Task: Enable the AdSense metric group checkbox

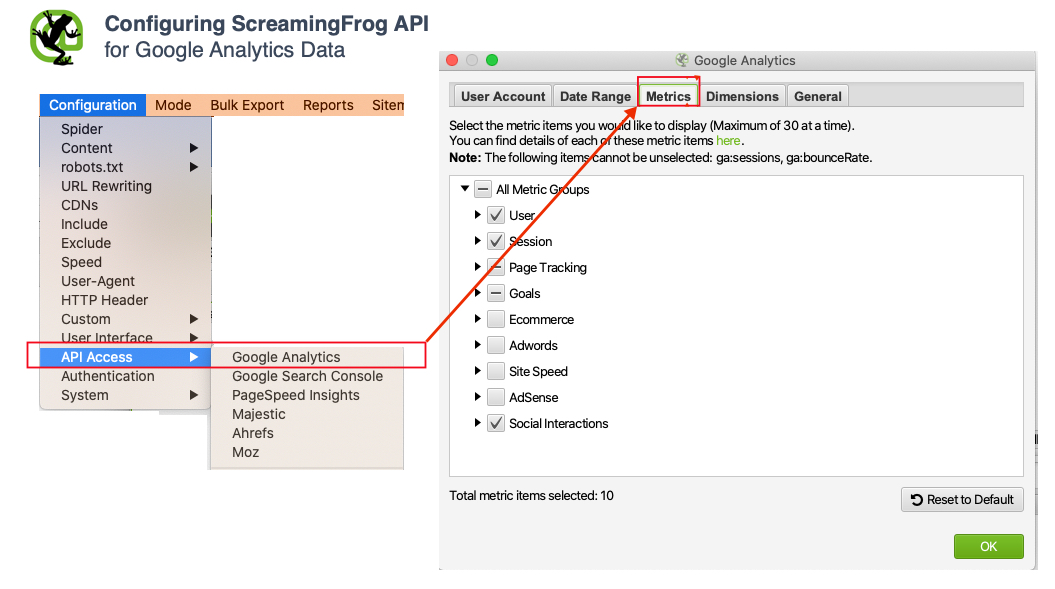Action: 496,397
